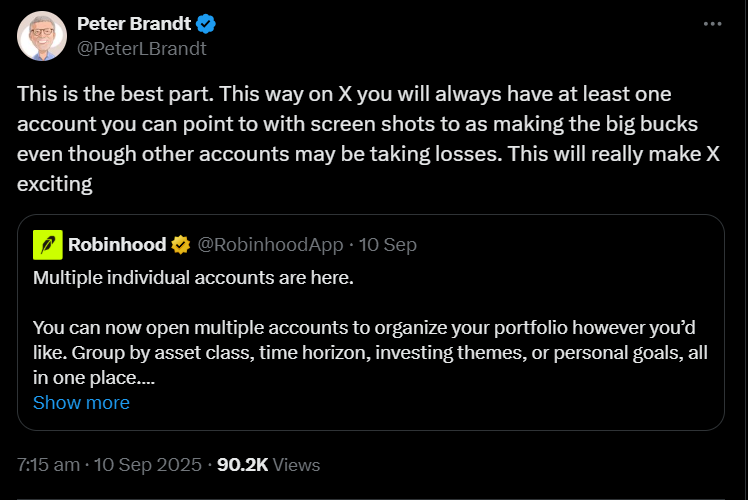Viewport: 748px width, 500px height.
Task: Click the blue verified badge beside Peter Brandt
Action: click(x=207, y=24)
